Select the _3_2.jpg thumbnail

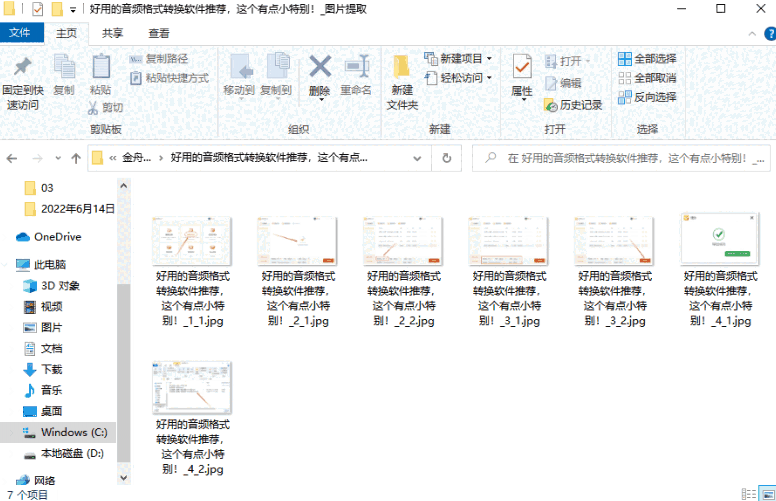pos(614,241)
